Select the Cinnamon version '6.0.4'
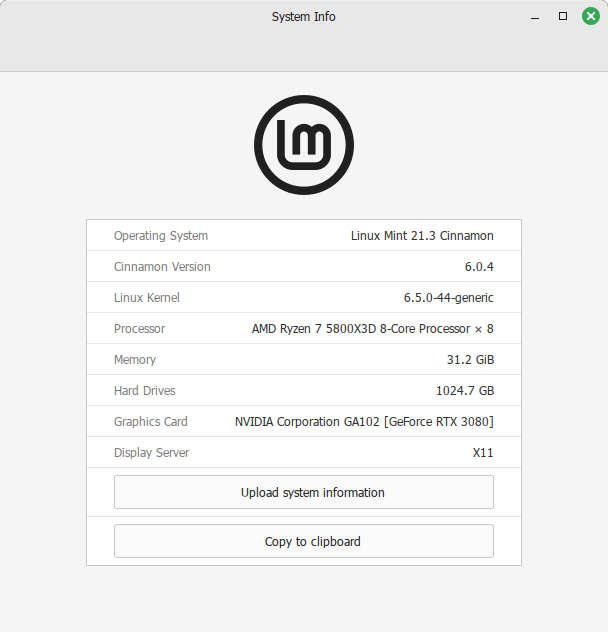608x632 pixels. tap(479, 266)
